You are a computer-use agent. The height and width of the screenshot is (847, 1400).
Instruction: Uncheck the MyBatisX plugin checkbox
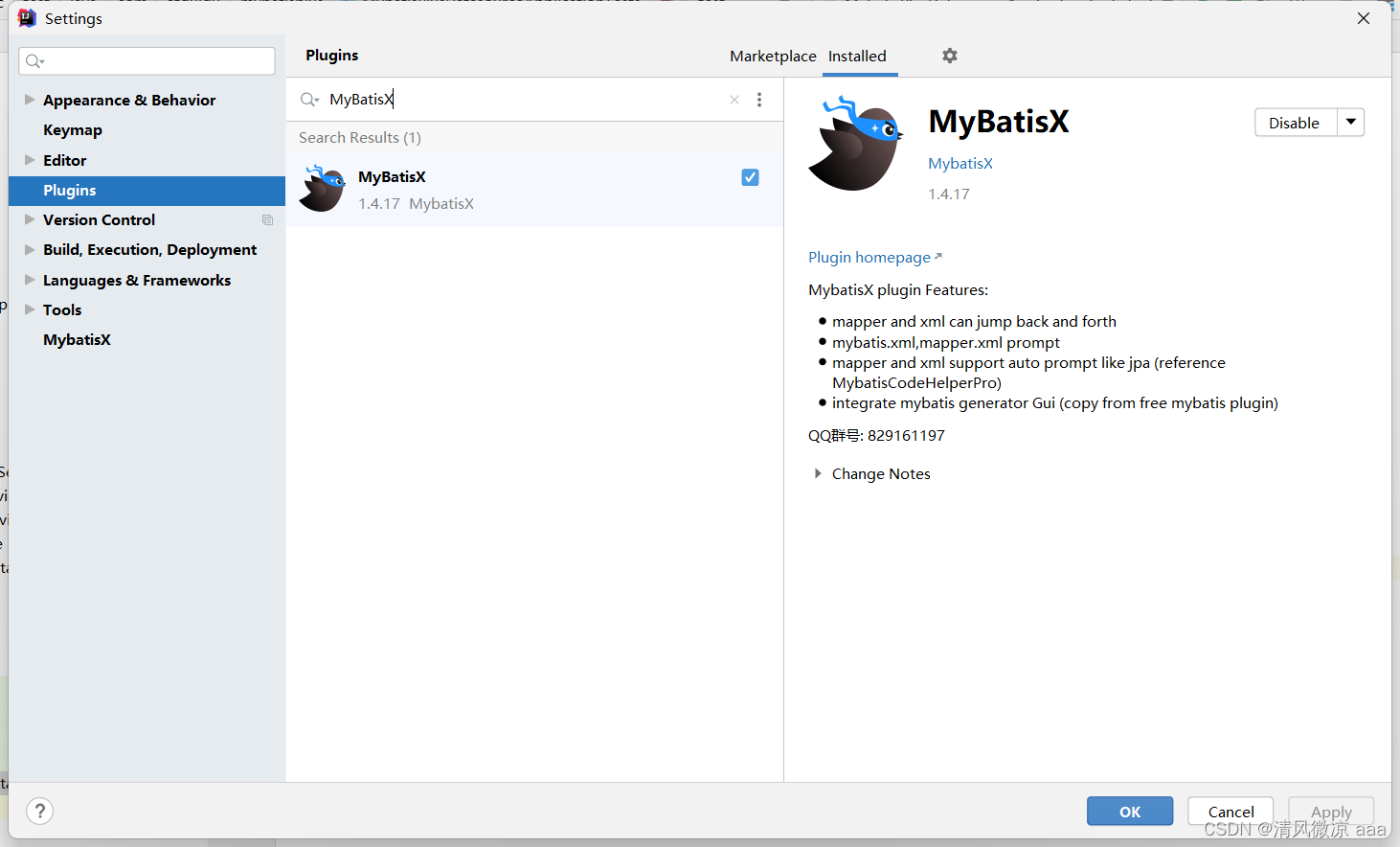coord(750,177)
